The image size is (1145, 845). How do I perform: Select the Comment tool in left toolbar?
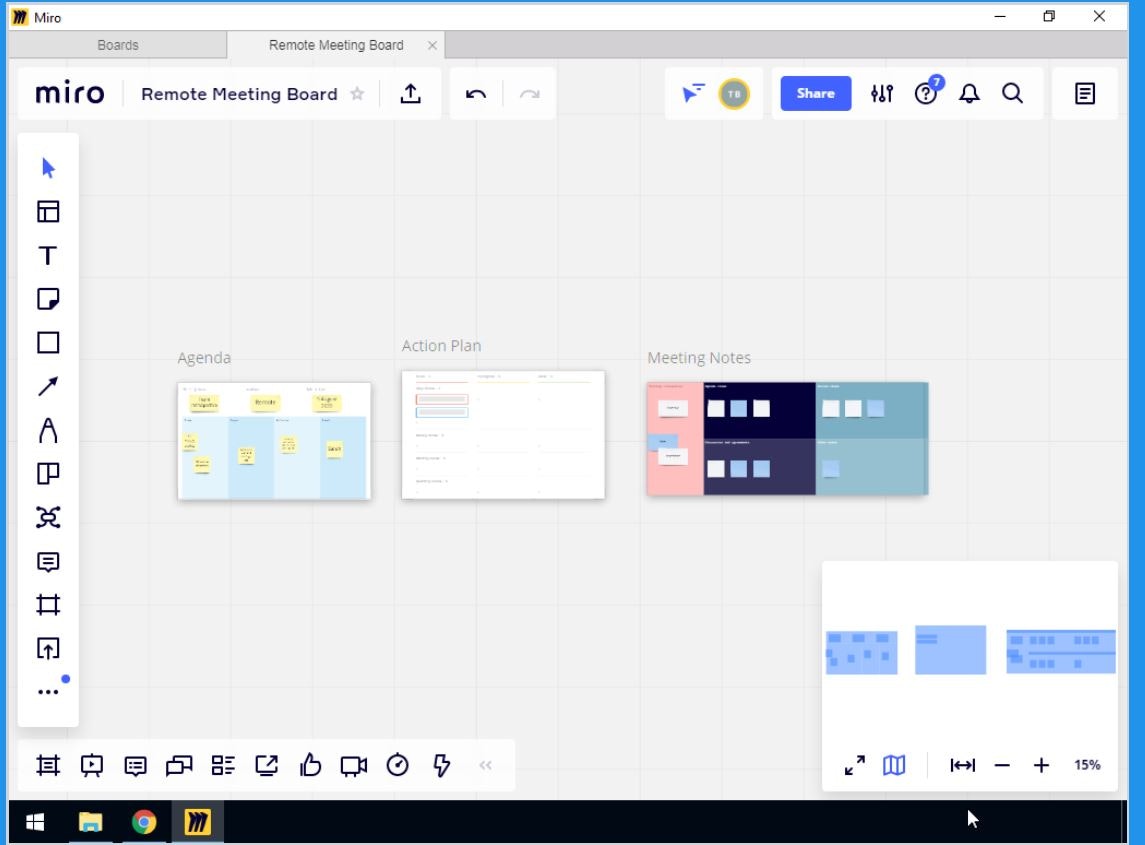pos(48,561)
